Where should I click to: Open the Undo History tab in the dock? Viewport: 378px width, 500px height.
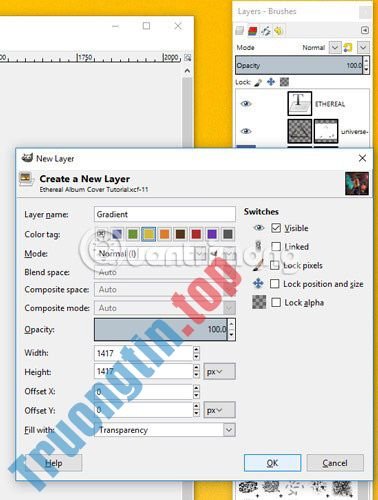click(279, 31)
